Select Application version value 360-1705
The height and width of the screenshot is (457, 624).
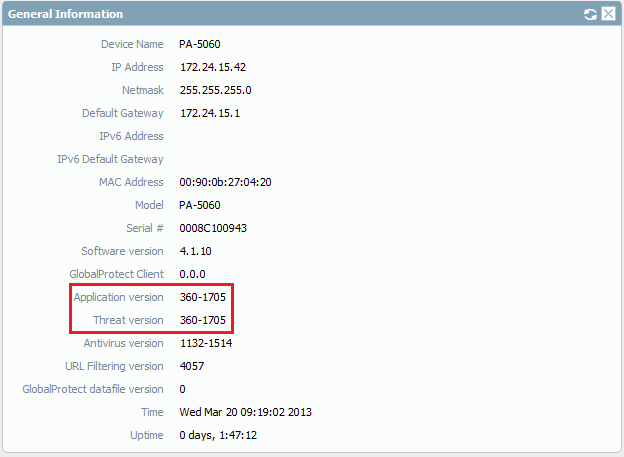[203, 297]
